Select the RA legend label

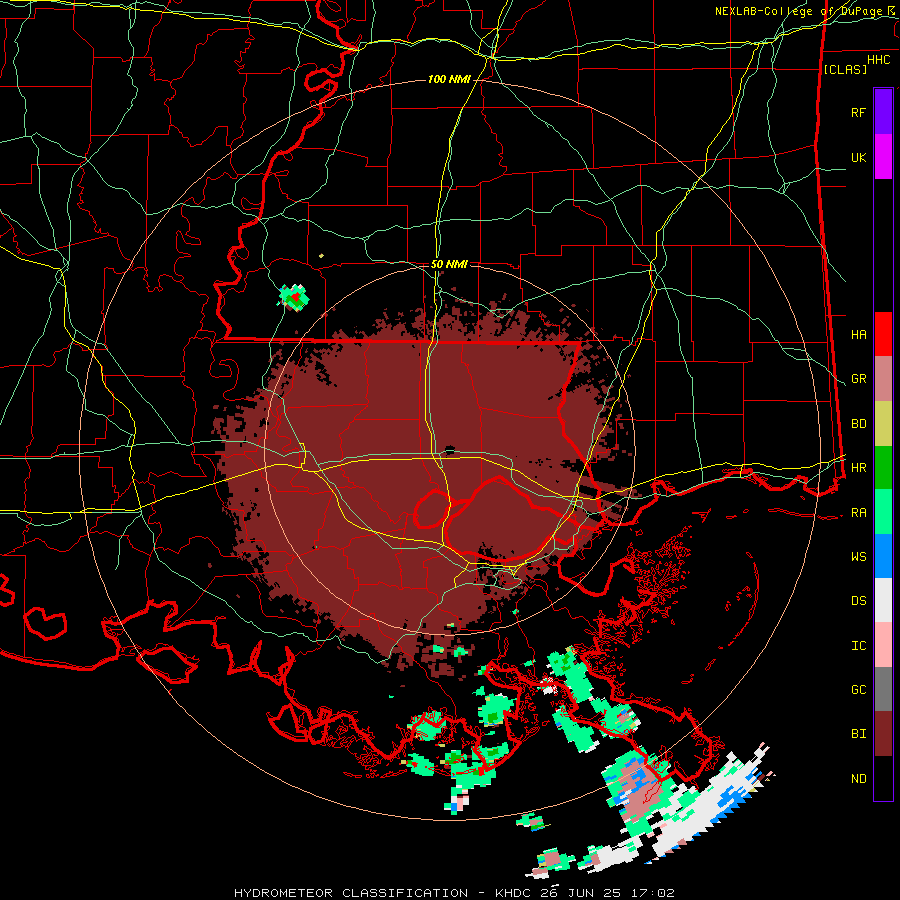858,513
